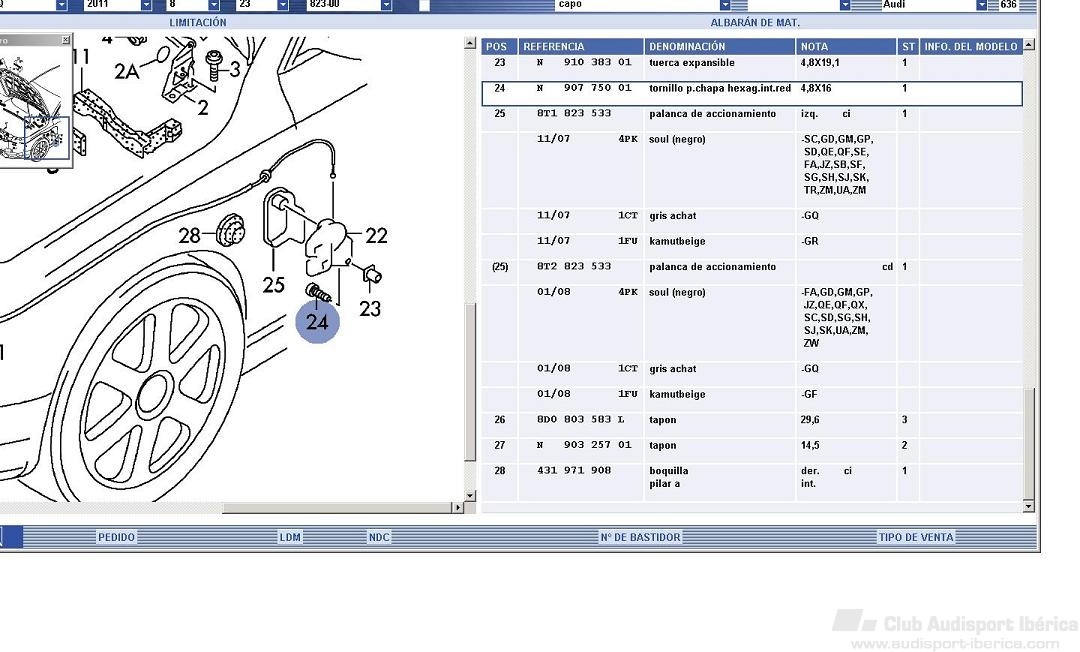Open the capo dropdown arrow

pyautogui.click(x=726, y=6)
